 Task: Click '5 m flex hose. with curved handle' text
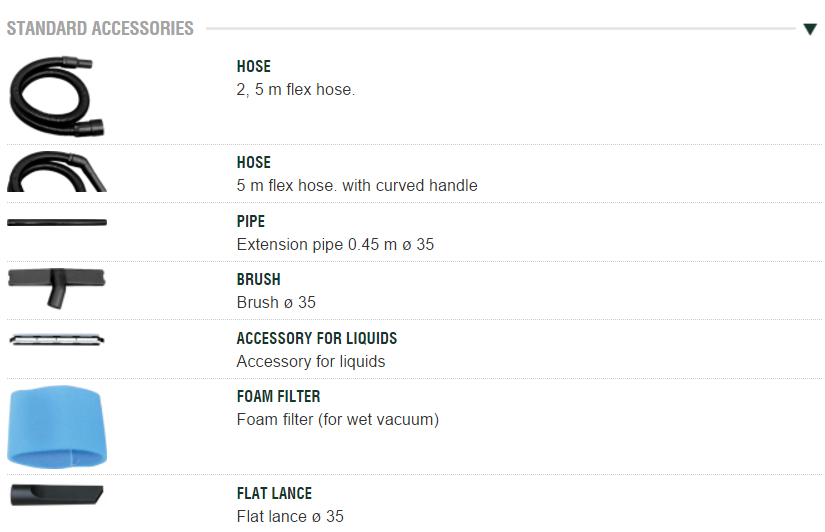(x=357, y=185)
